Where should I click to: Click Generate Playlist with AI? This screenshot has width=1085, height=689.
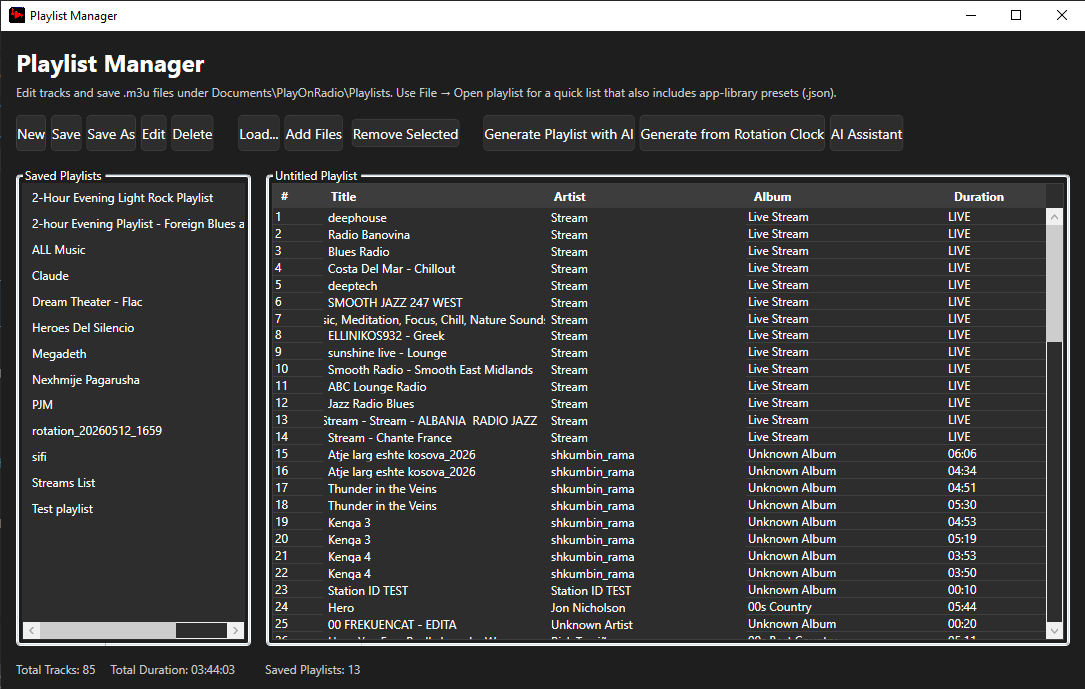click(x=558, y=134)
